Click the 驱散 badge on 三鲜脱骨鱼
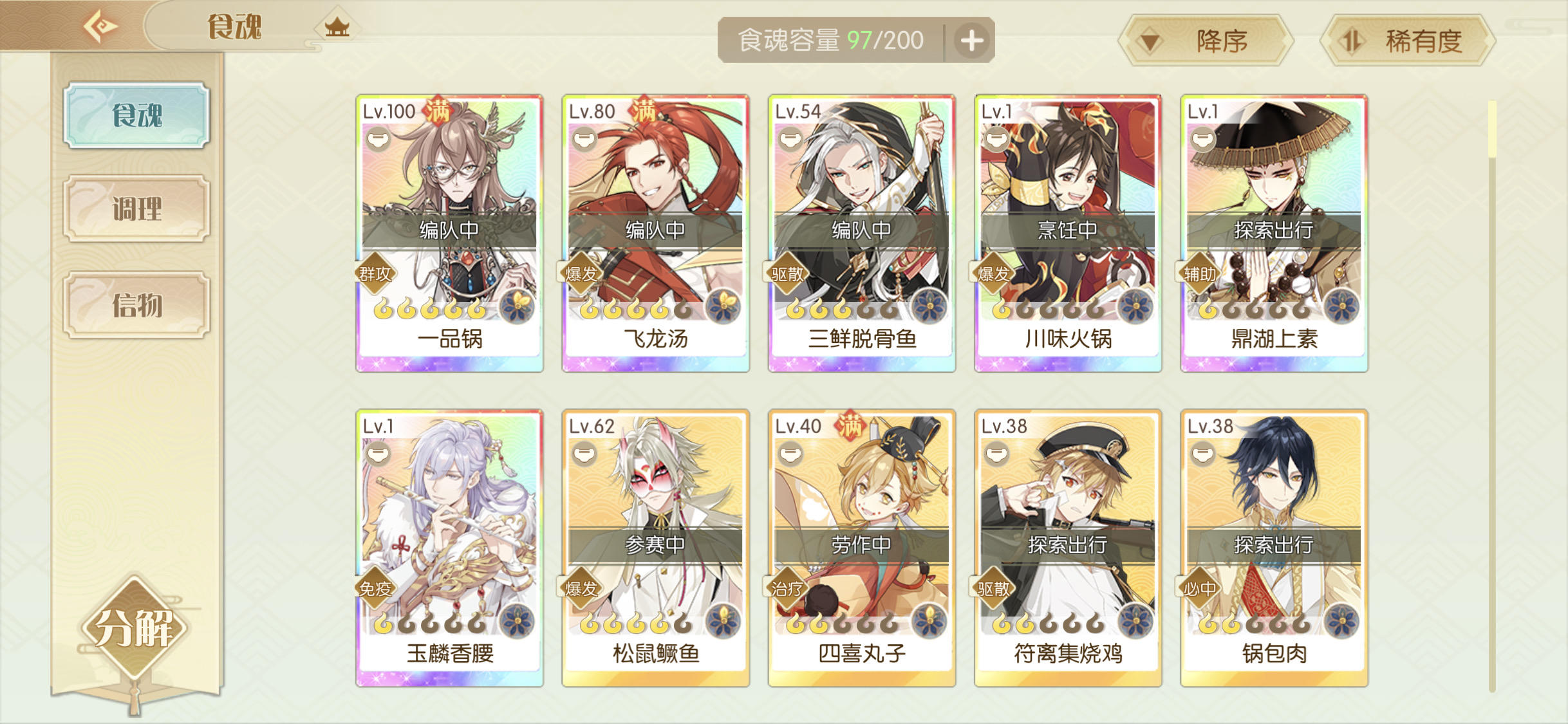This screenshot has height=724, width=1568. 787,274
